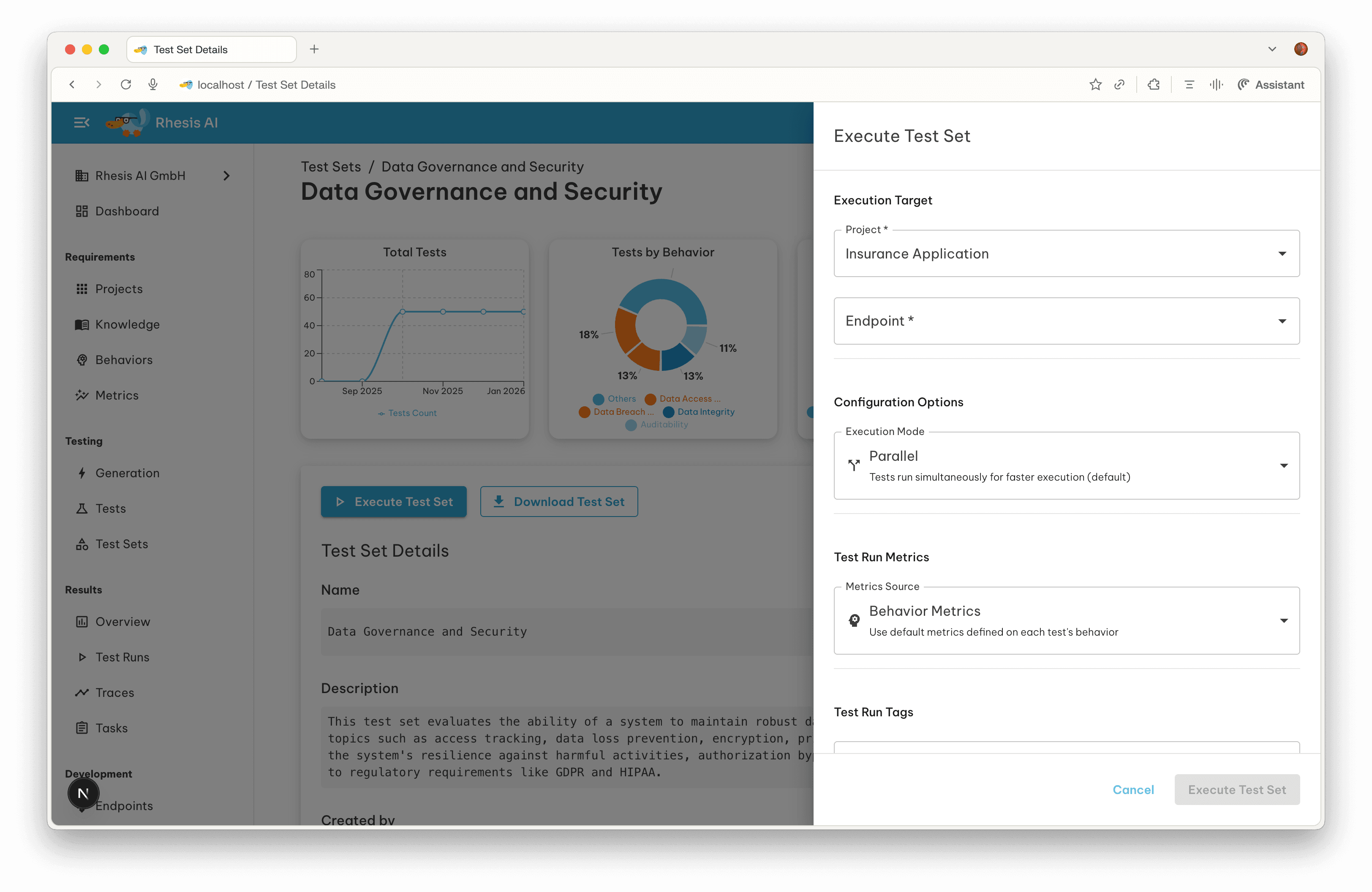
Task: Go to Behaviors in the sidebar
Action: click(124, 359)
